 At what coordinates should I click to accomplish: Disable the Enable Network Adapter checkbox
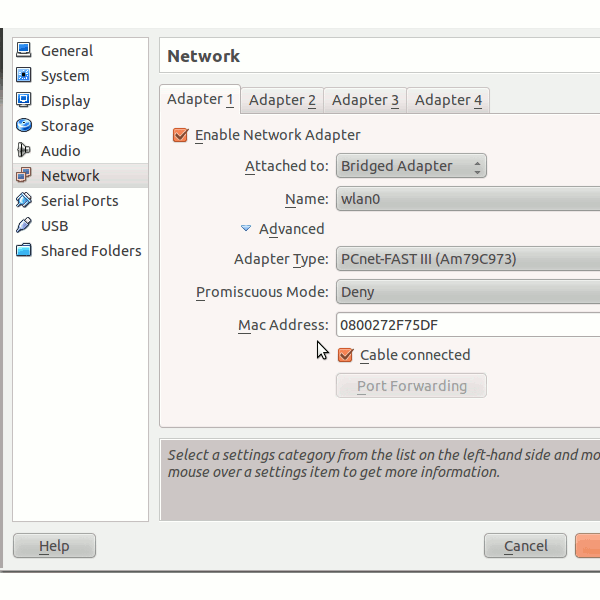[181, 135]
